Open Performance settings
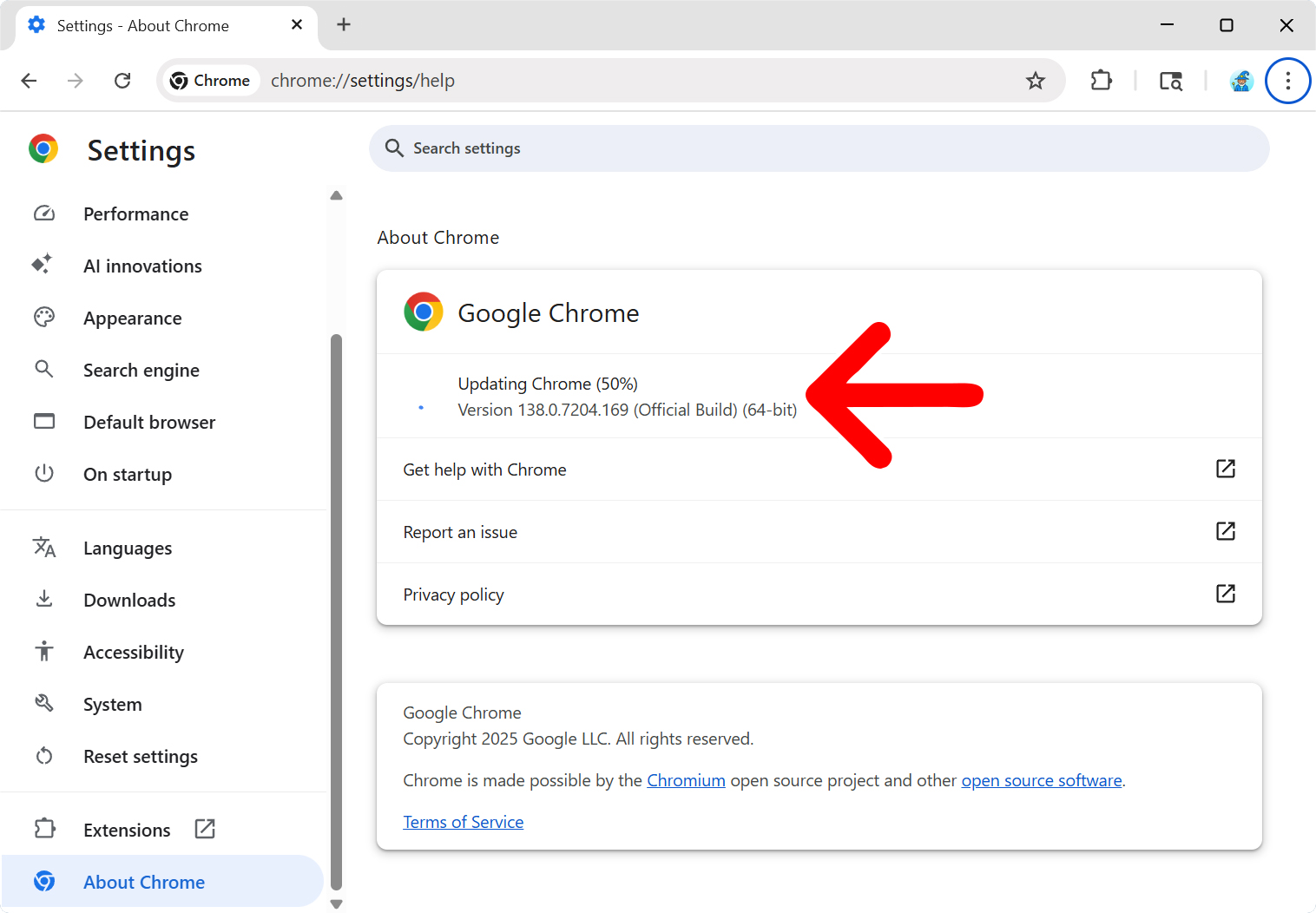Viewport: 1316px width, 913px height. click(x=135, y=214)
